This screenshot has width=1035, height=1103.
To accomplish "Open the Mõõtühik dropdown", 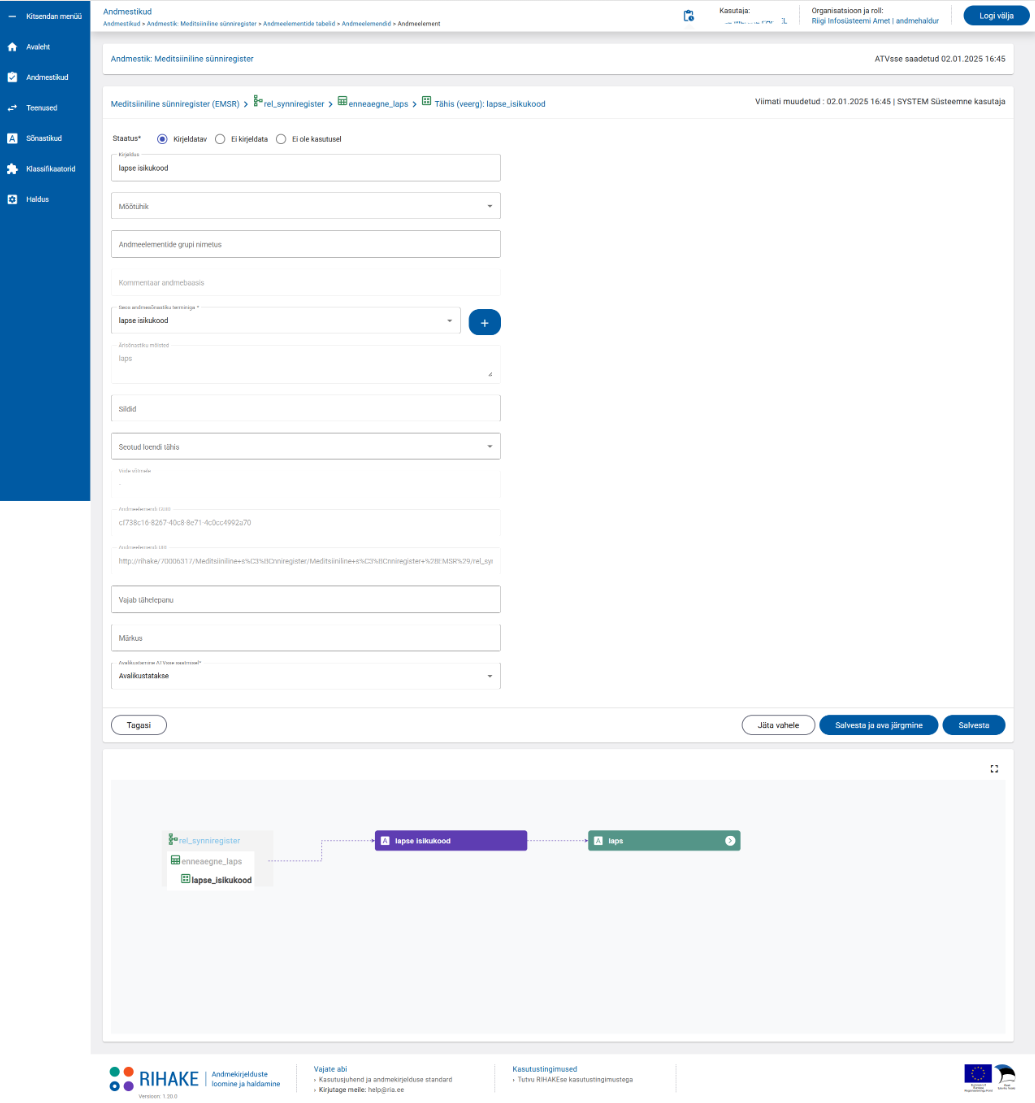I will 305,206.
